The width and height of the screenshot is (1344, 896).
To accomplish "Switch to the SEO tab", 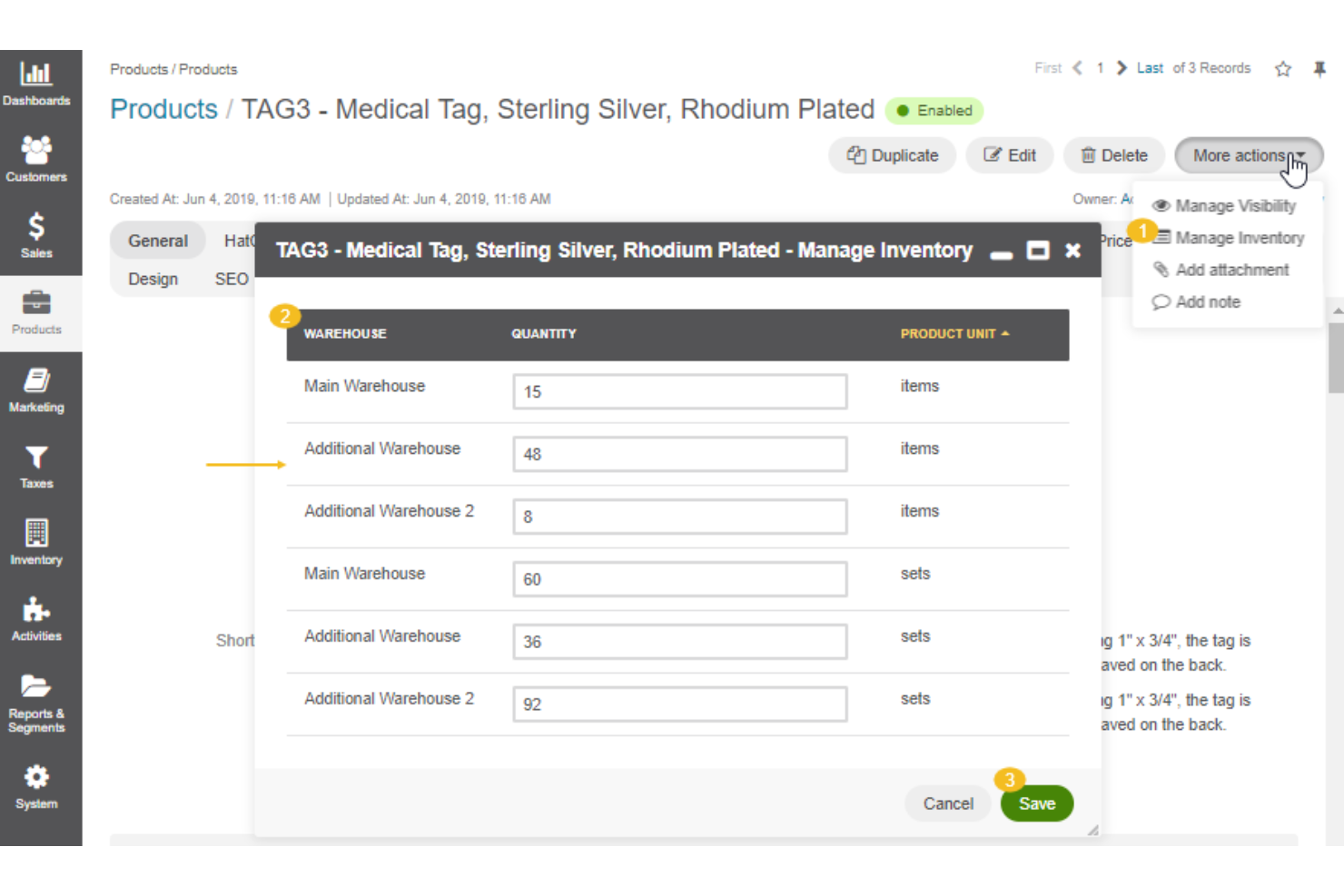I will click(232, 279).
